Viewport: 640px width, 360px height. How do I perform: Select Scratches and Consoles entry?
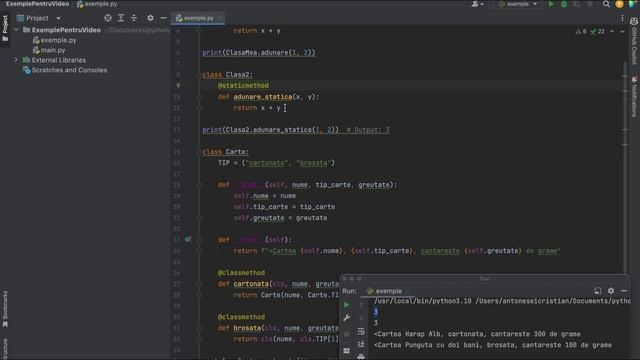[65, 70]
